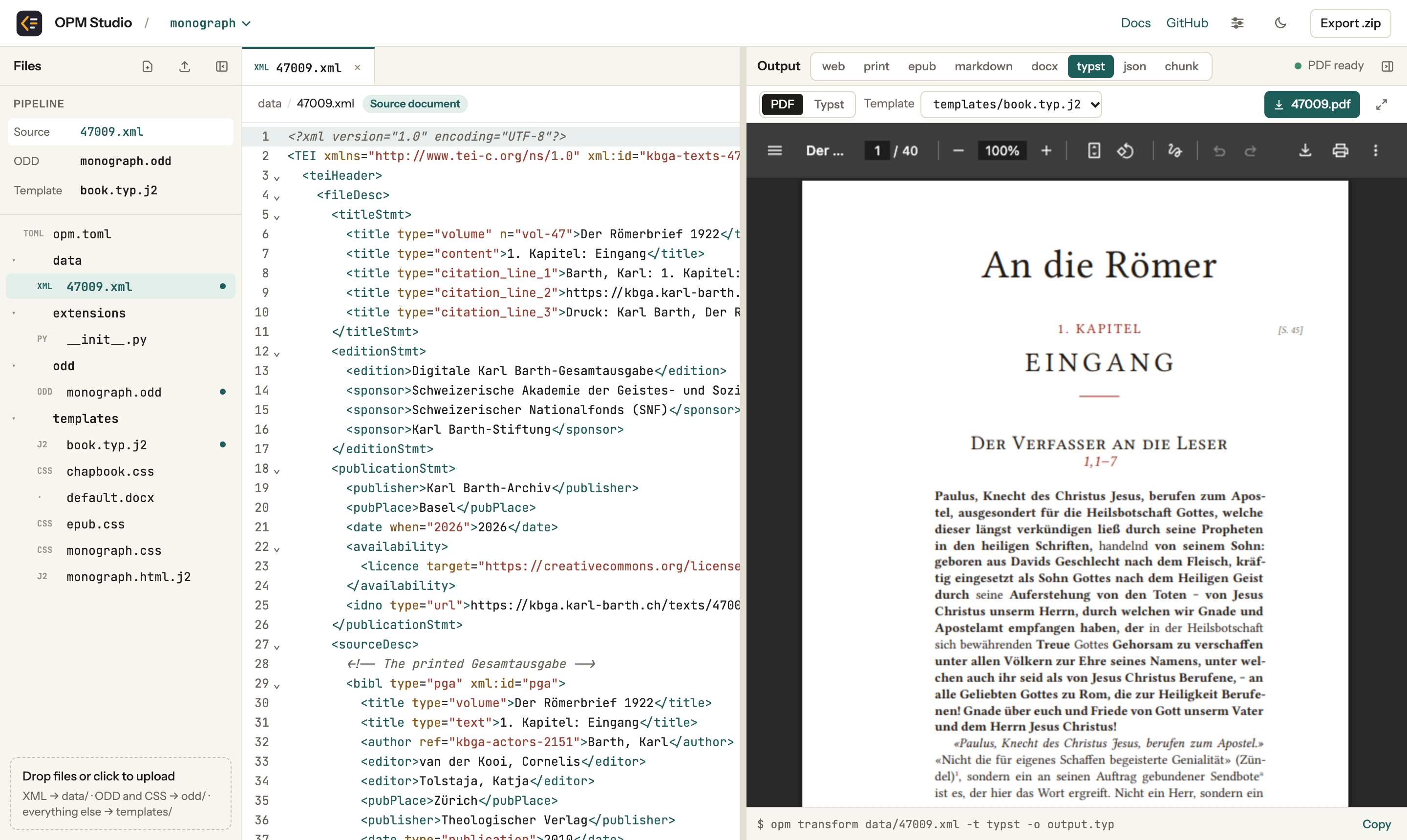Collapse the Output panel icon
This screenshot has height=840, width=1407.
1387,66
